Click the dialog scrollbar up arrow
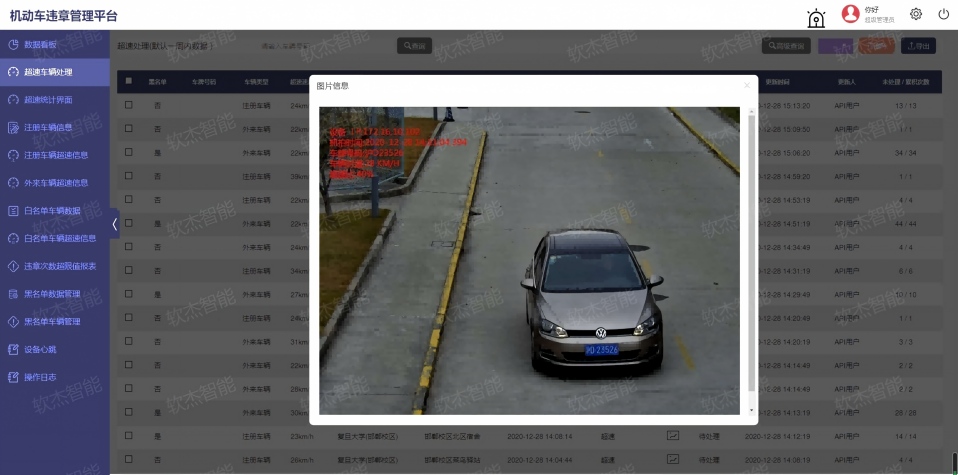This screenshot has height=475, width=958. [x=751, y=112]
